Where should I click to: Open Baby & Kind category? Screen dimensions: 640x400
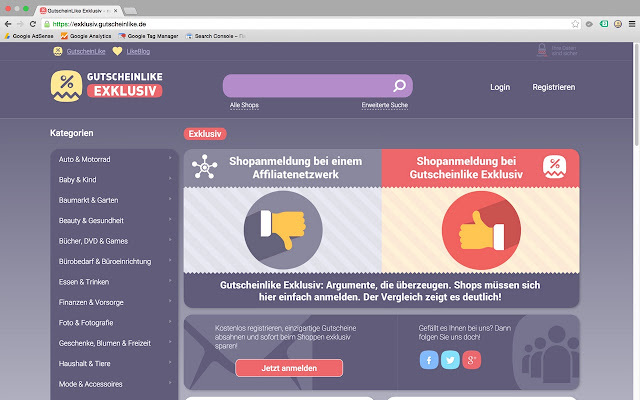(78, 180)
